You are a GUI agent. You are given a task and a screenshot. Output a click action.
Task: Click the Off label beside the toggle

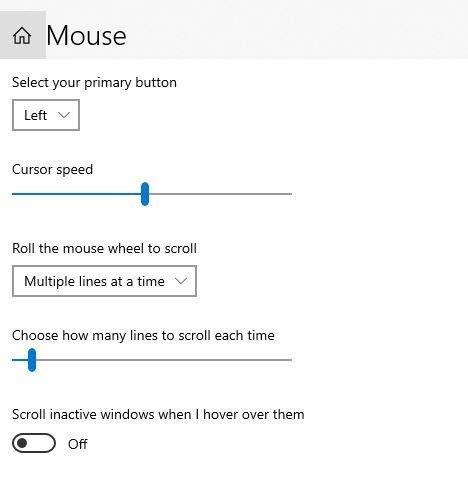coord(78,444)
